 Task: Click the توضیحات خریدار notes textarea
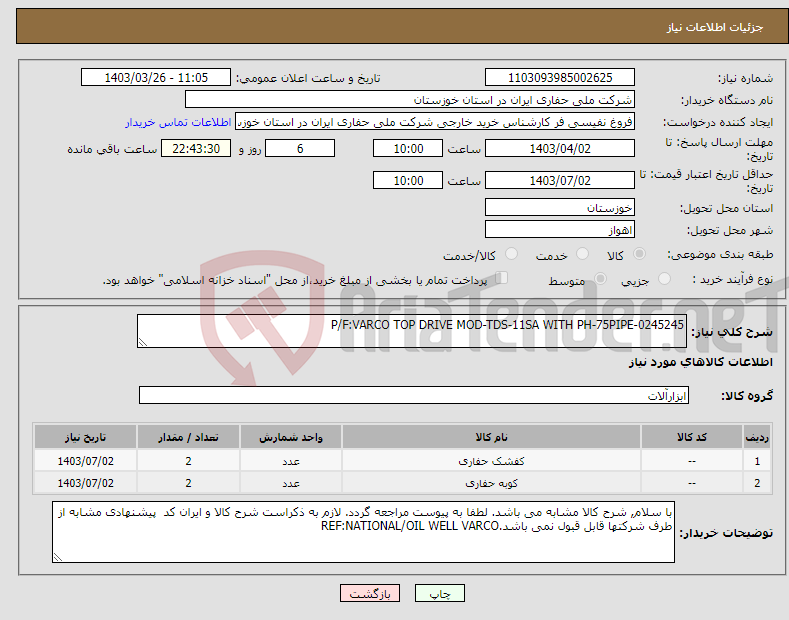point(363,532)
